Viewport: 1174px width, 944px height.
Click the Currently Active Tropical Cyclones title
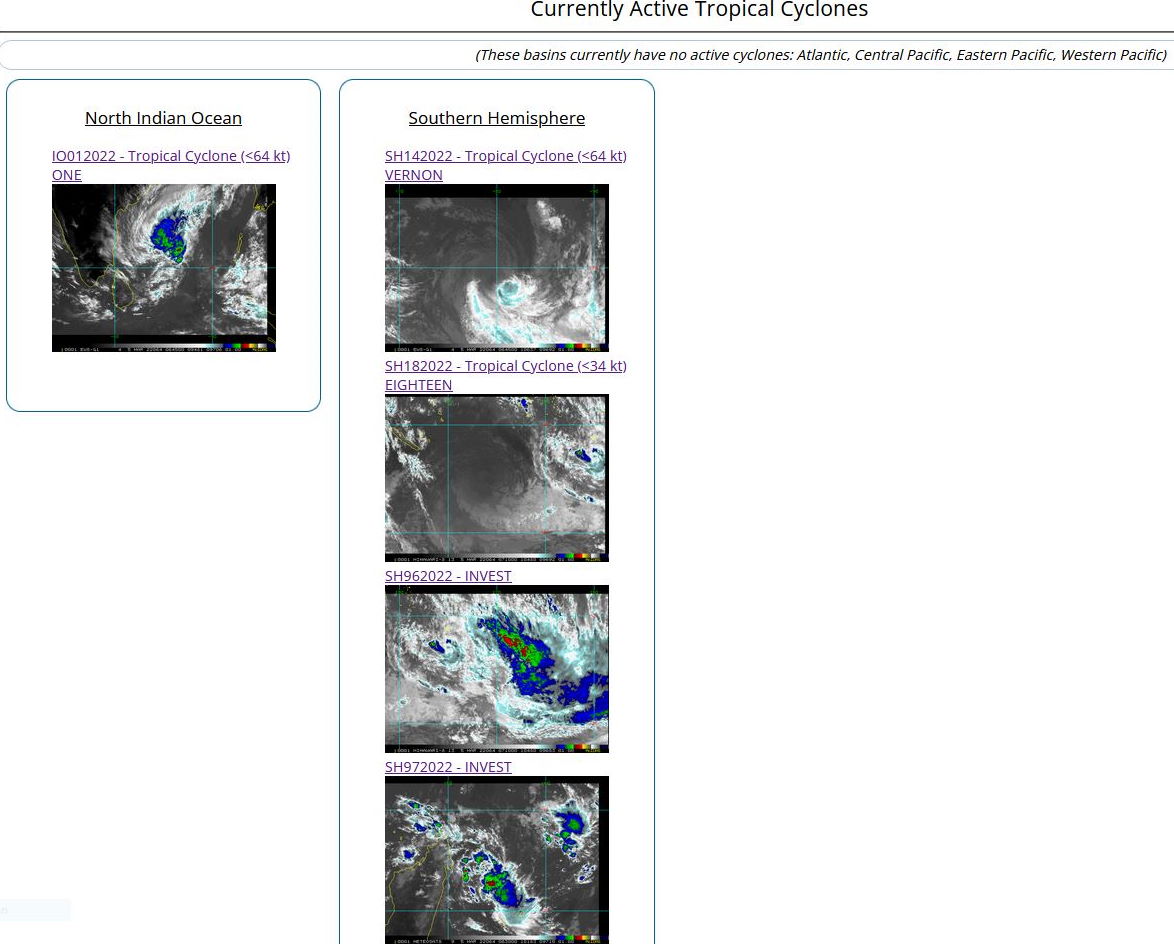(698, 11)
